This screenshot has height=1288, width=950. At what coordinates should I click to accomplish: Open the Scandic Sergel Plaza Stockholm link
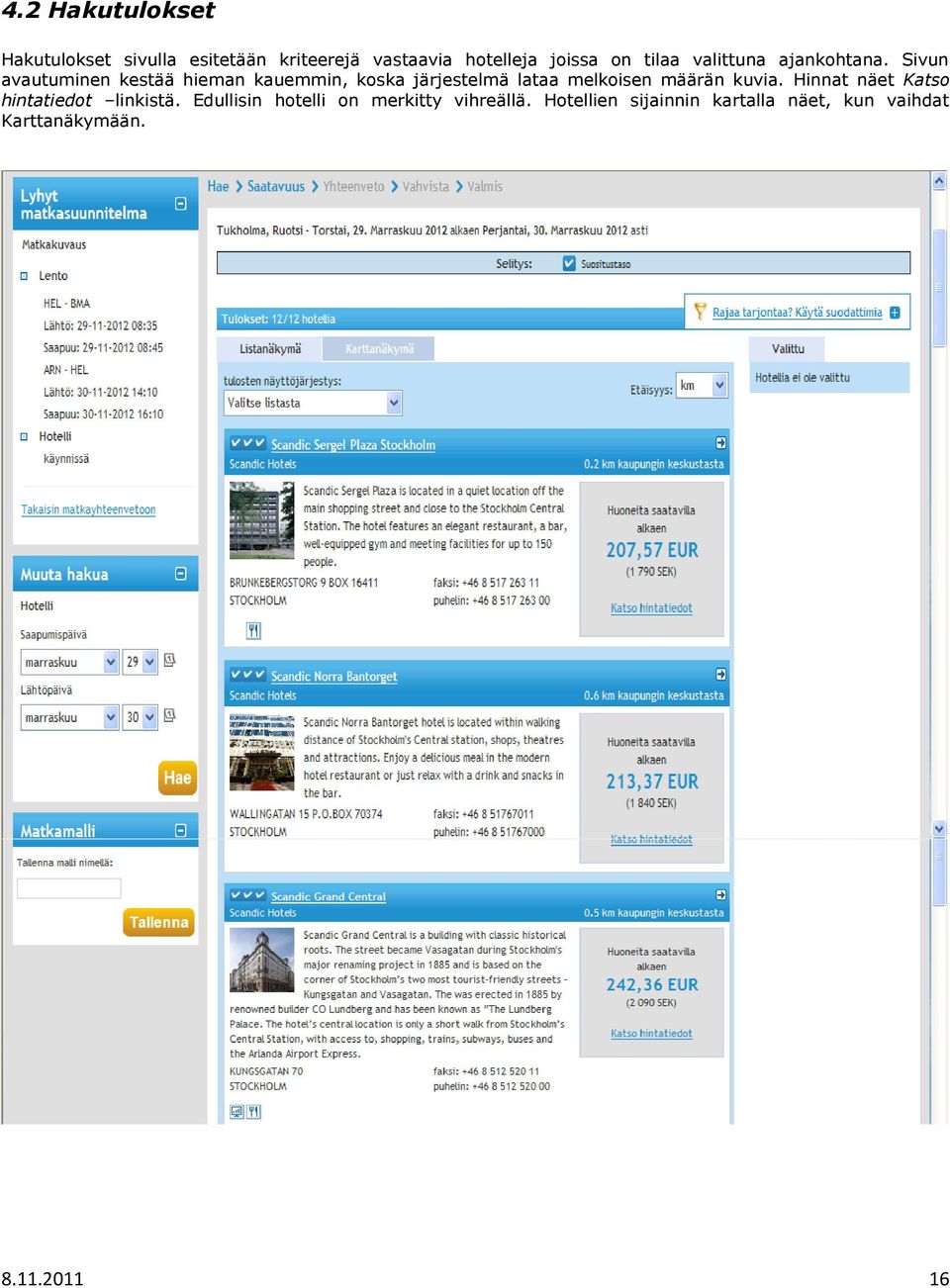(x=353, y=445)
